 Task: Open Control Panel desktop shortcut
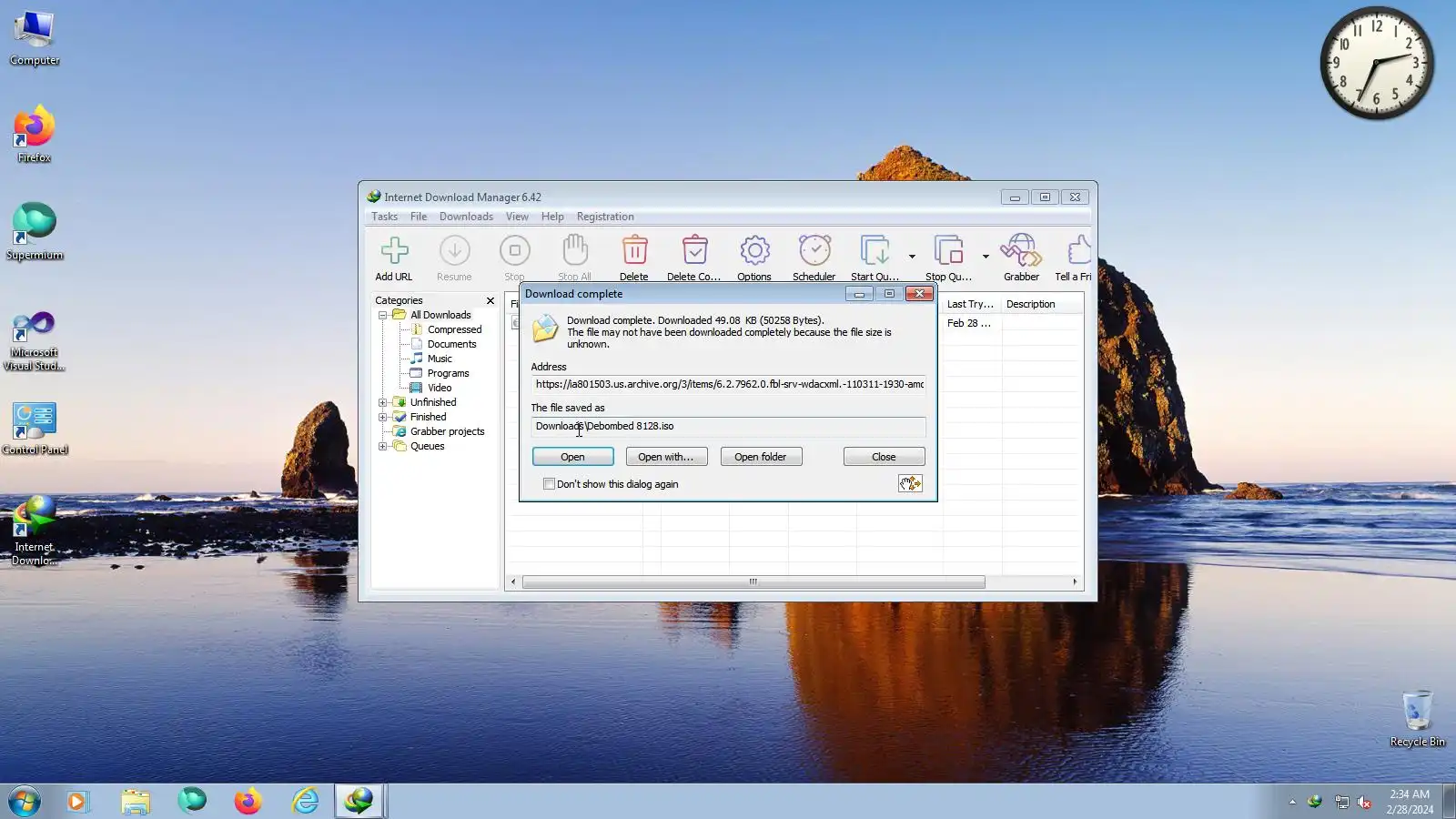click(35, 428)
